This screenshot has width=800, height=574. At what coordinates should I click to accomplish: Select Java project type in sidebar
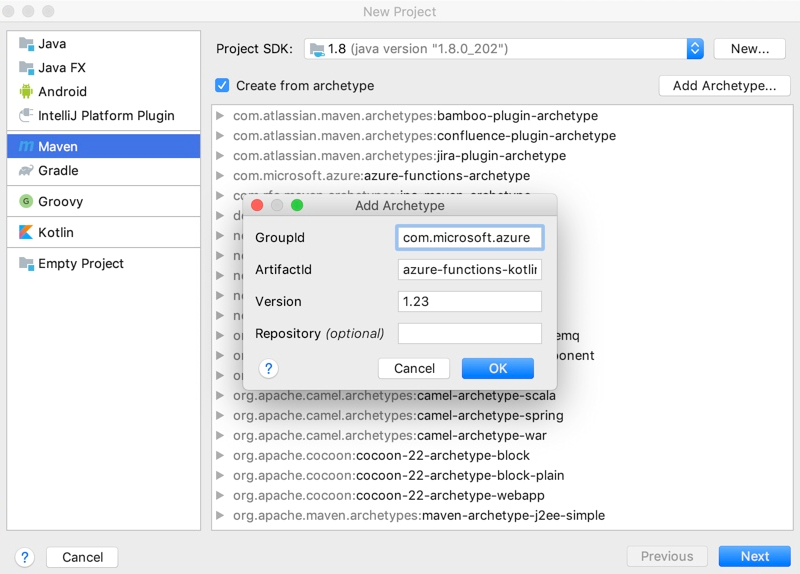(x=104, y=44)
